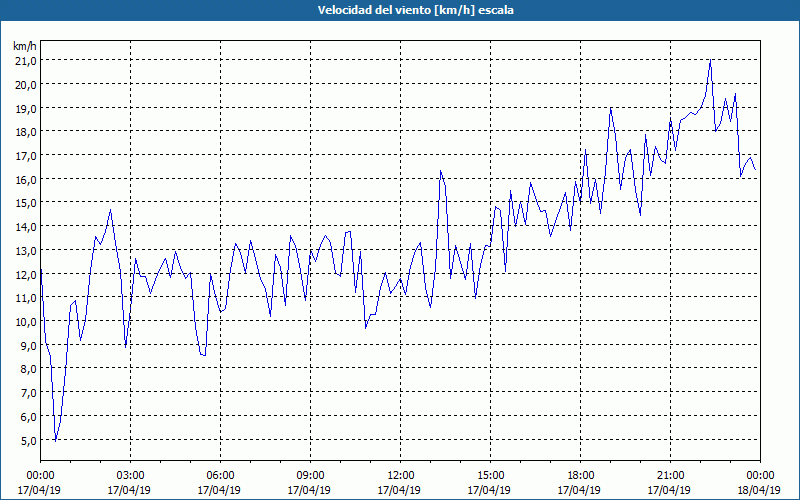Click the 21:00 time axis label
The image size is (800, 500).
[670, 476]
